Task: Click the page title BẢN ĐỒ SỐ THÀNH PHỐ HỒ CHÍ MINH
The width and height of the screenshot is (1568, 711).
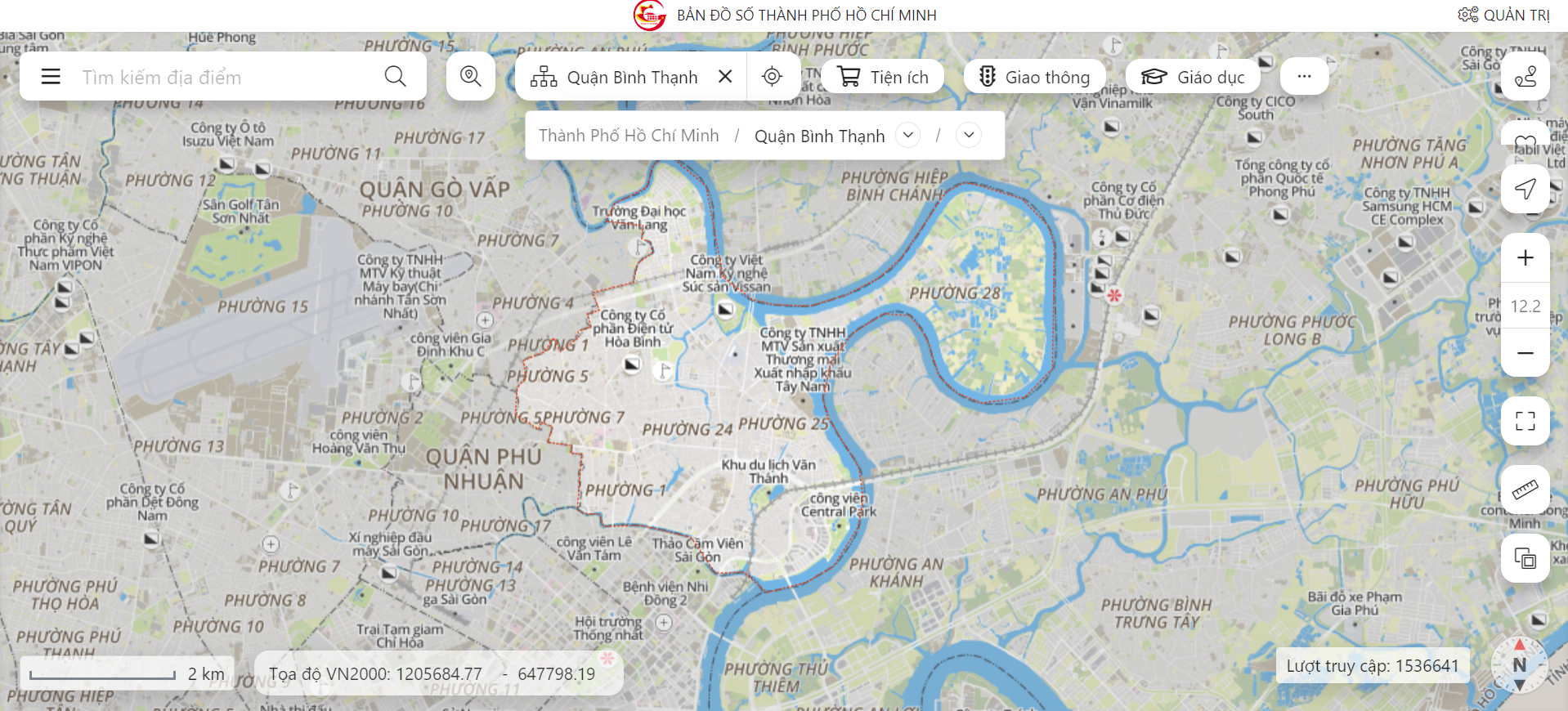Action: point(807,15)
